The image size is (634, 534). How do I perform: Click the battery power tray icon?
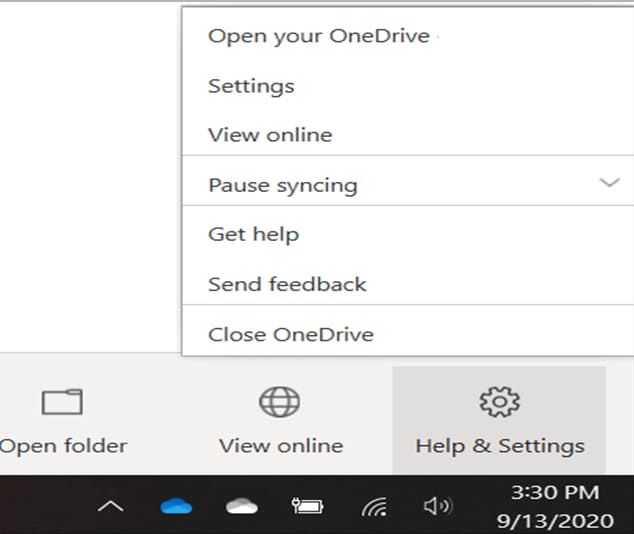point(307,506)
